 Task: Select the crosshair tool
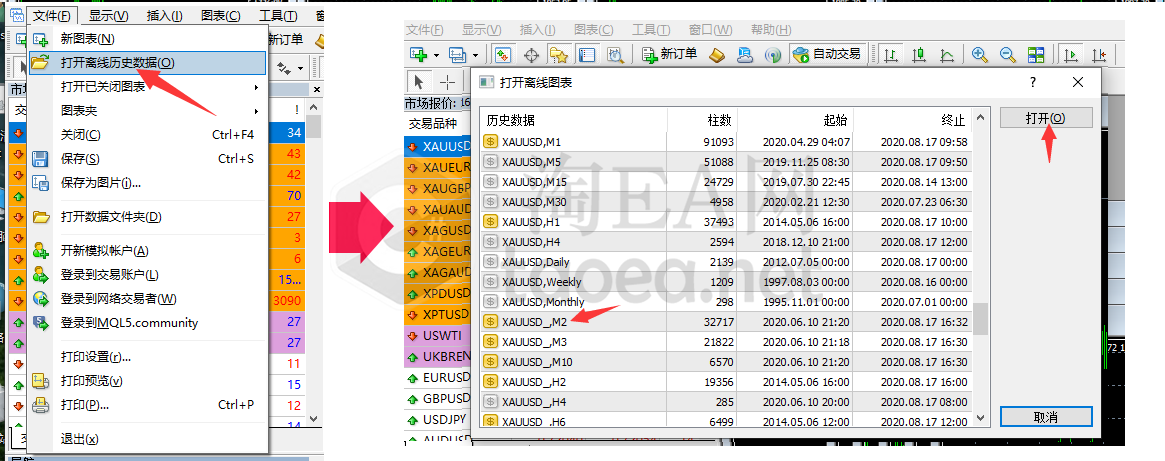coord(447,81)
